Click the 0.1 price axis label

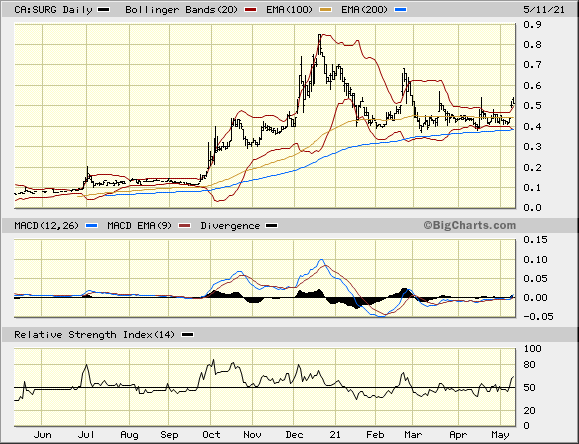coord(532,188)
